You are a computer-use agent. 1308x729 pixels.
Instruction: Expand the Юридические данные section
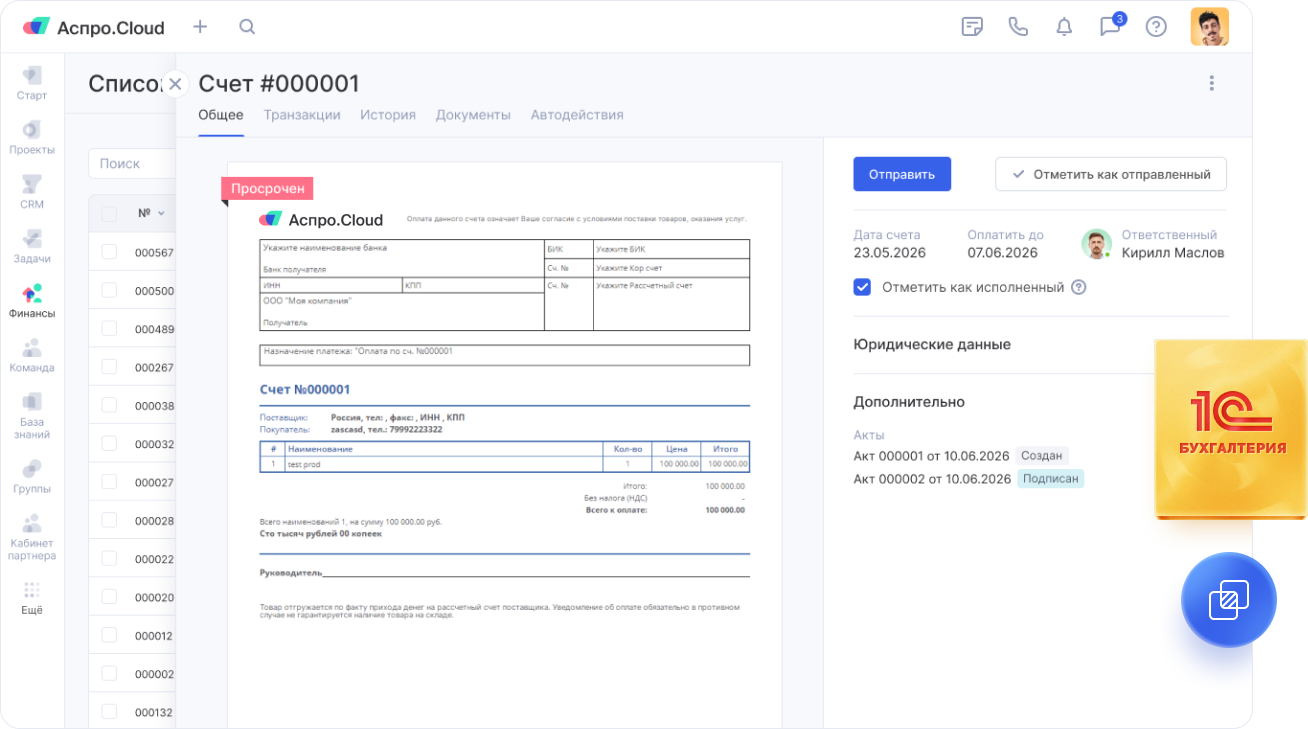932,344
